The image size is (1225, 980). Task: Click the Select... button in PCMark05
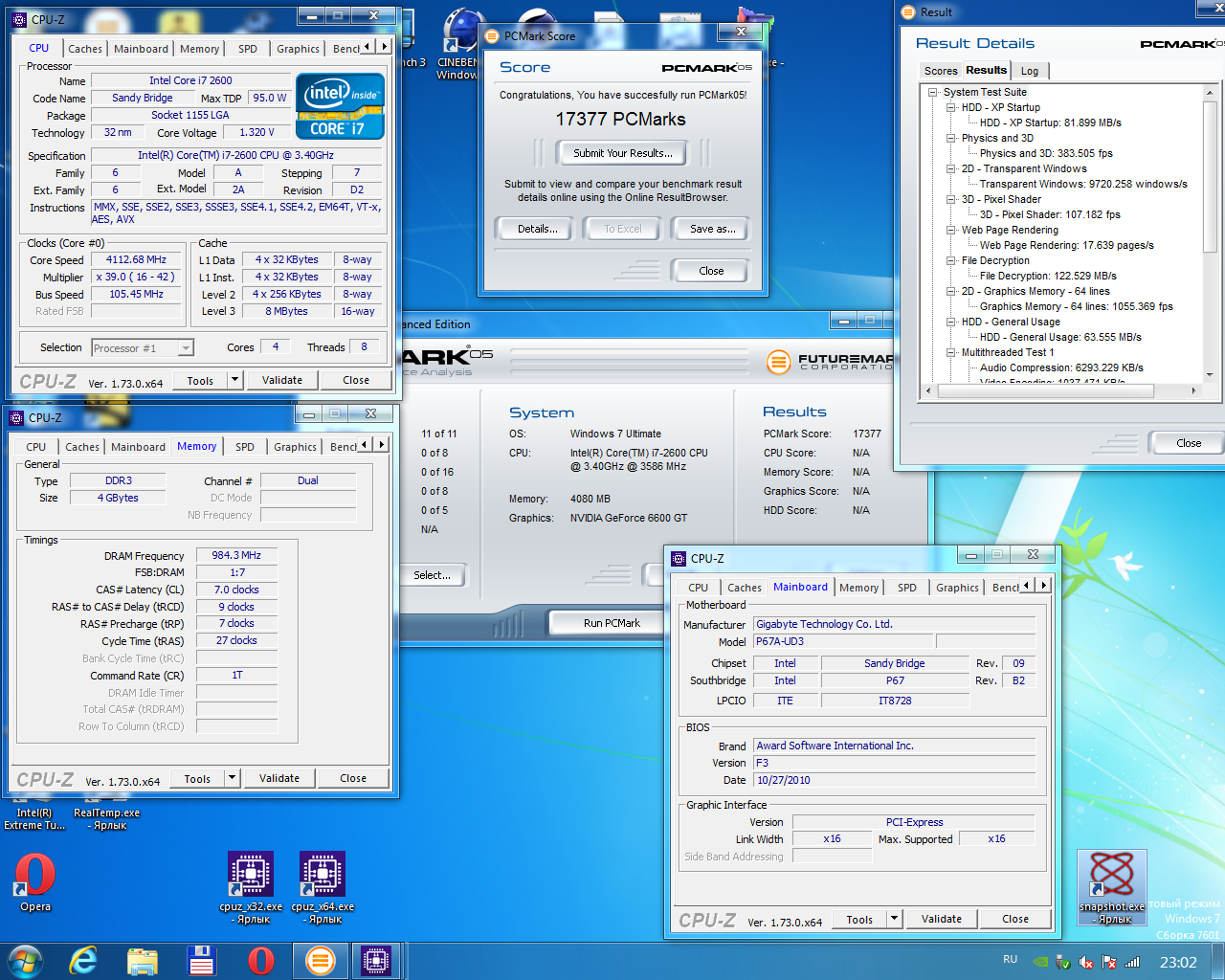click(x=433, y=575)
